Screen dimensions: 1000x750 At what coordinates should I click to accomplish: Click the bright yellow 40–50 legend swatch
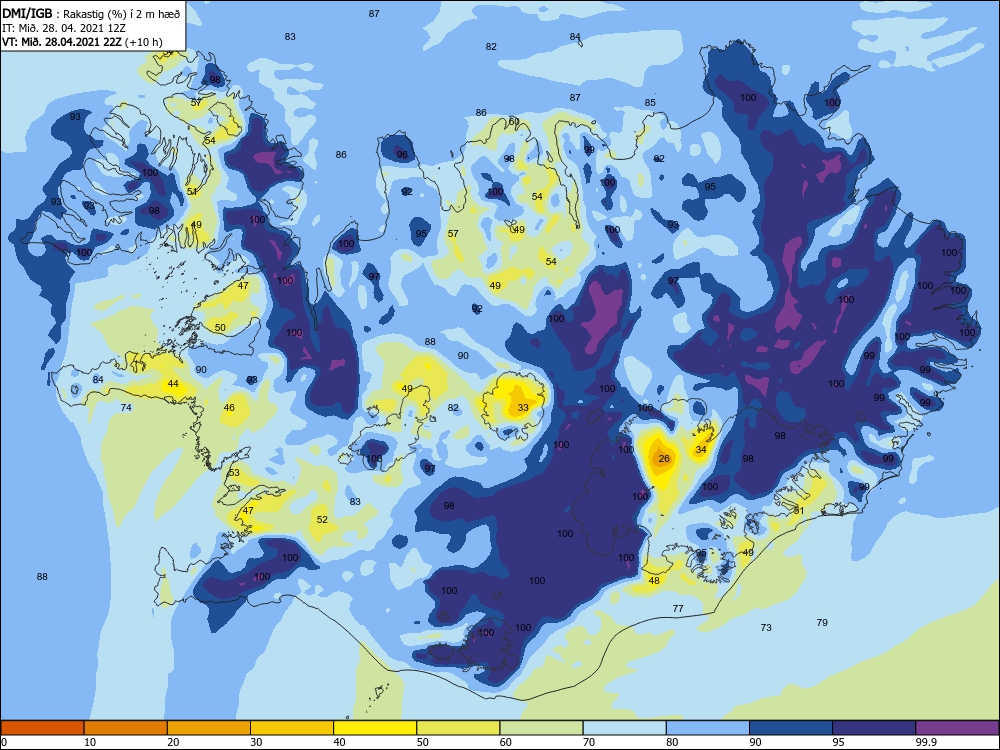pyautogui.click(x=375, y=728)
